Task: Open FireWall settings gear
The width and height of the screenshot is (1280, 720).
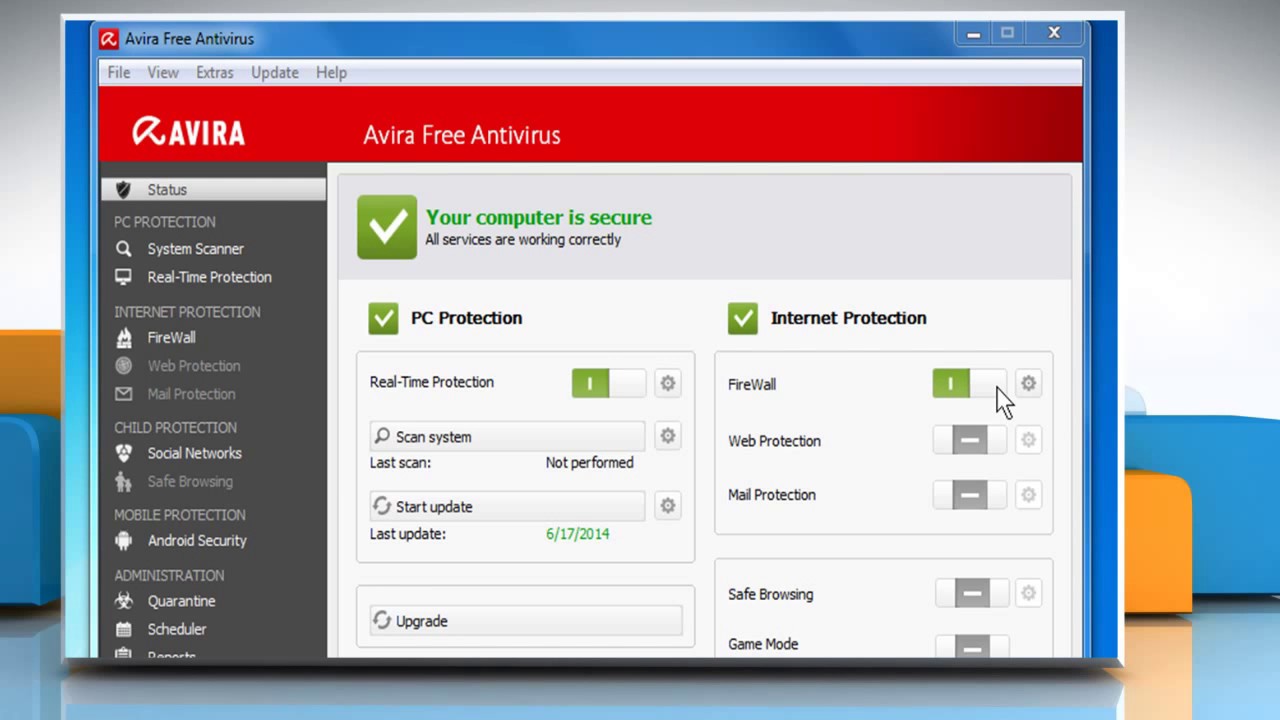Action: (x=1028, y=383)
